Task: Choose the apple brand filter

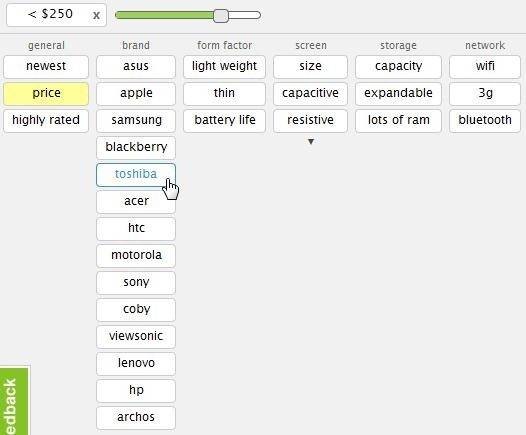Action: pos(136,94)
